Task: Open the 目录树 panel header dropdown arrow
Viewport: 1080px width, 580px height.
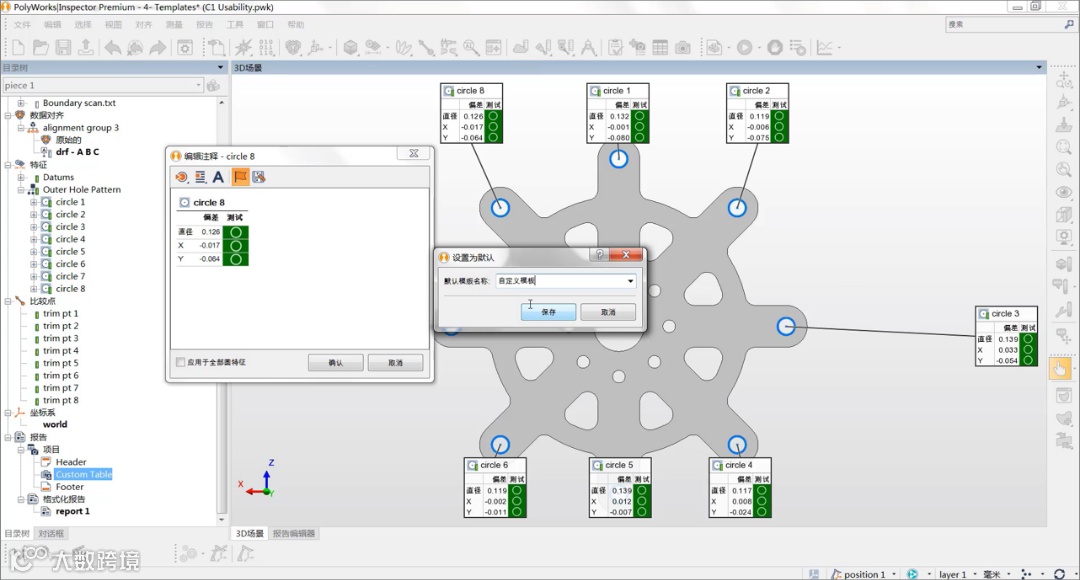Action: coord(220,68)
